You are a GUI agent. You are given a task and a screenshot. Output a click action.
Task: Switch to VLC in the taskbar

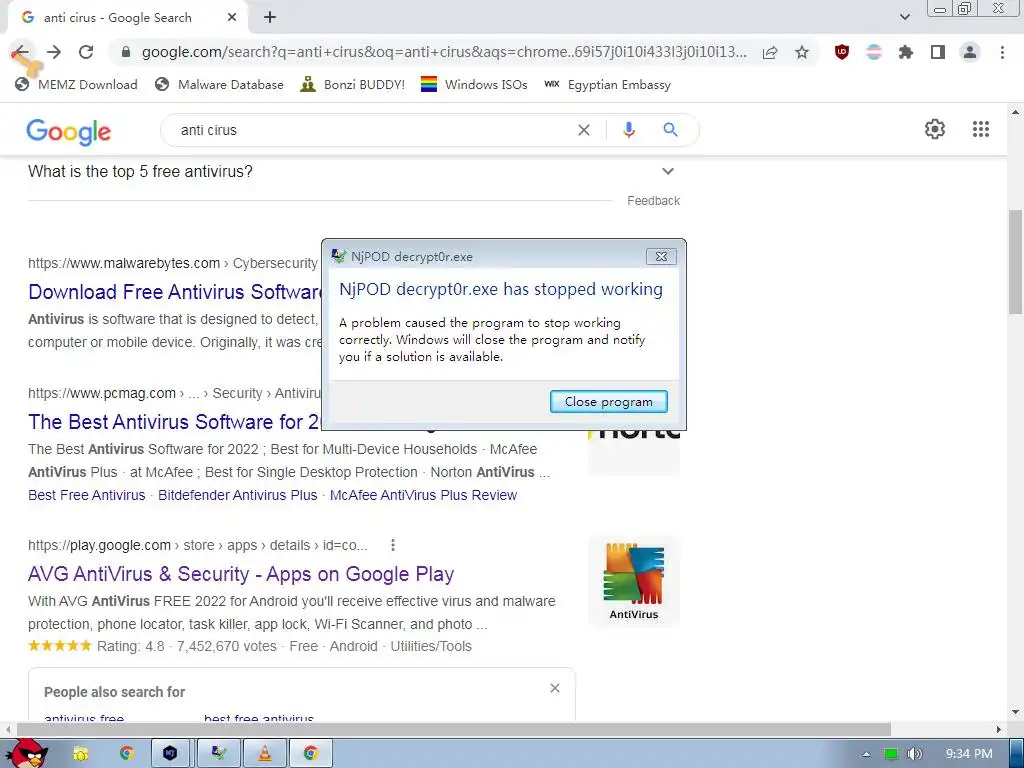[264, 754]
